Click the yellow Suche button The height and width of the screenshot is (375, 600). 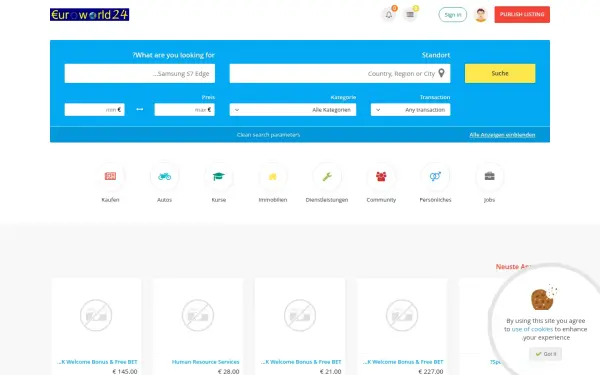point(500,73)
